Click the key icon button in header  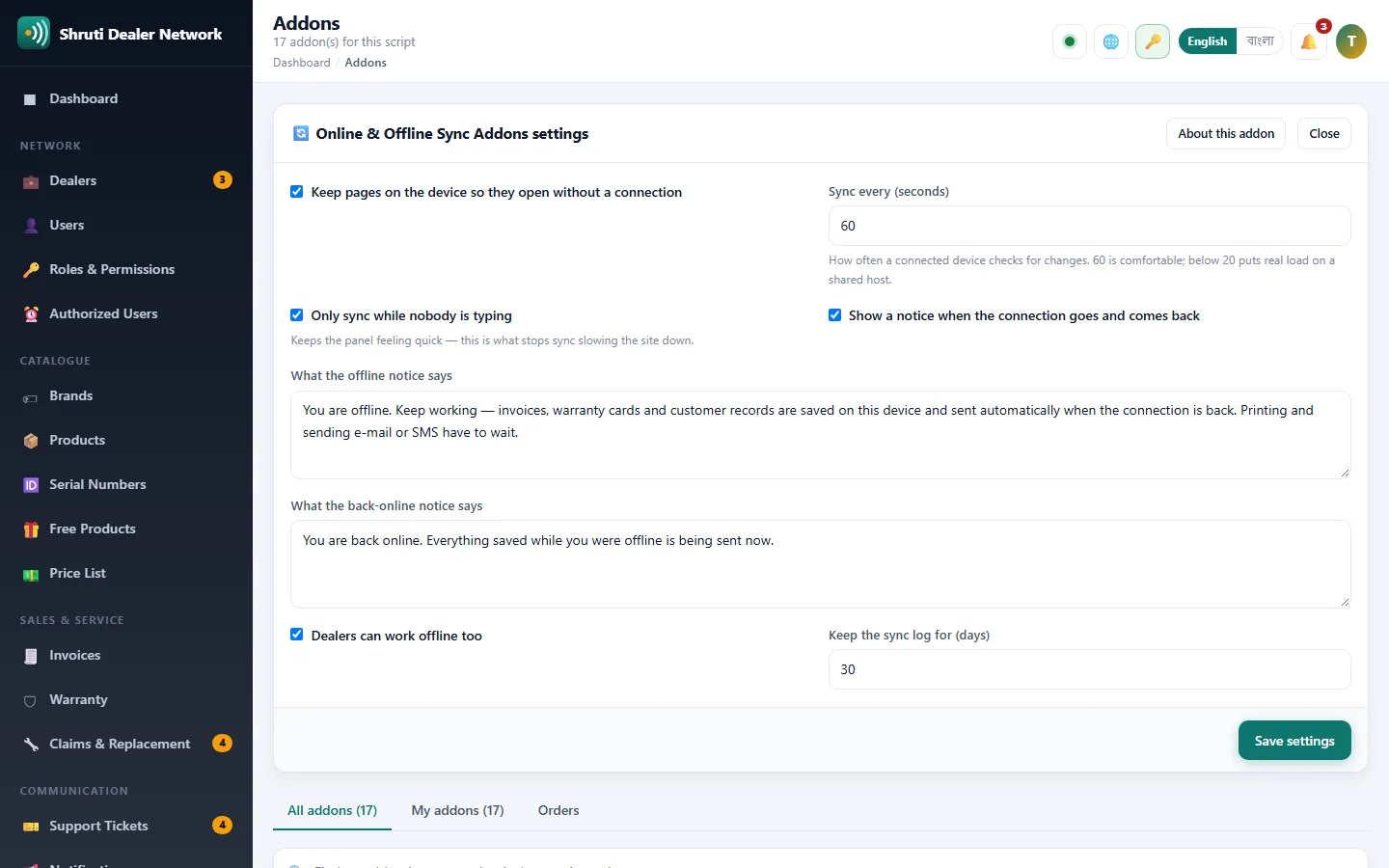pyautogui.click(x=1153, y=41)
